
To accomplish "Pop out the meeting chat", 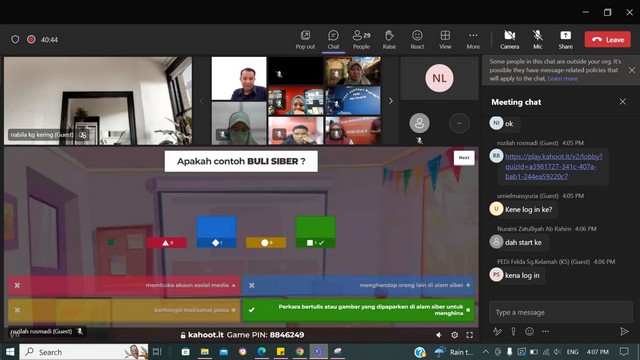I will pos(305,40).
